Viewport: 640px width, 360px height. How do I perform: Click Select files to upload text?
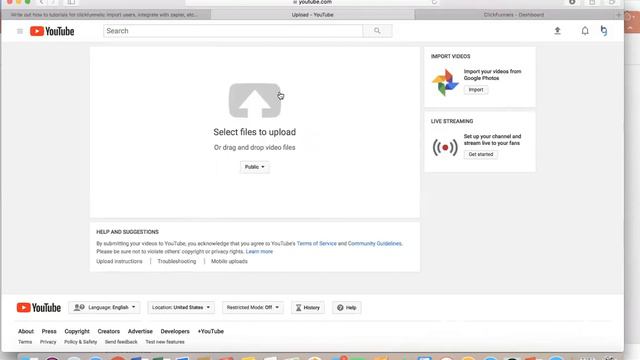[x=255, y=132]
